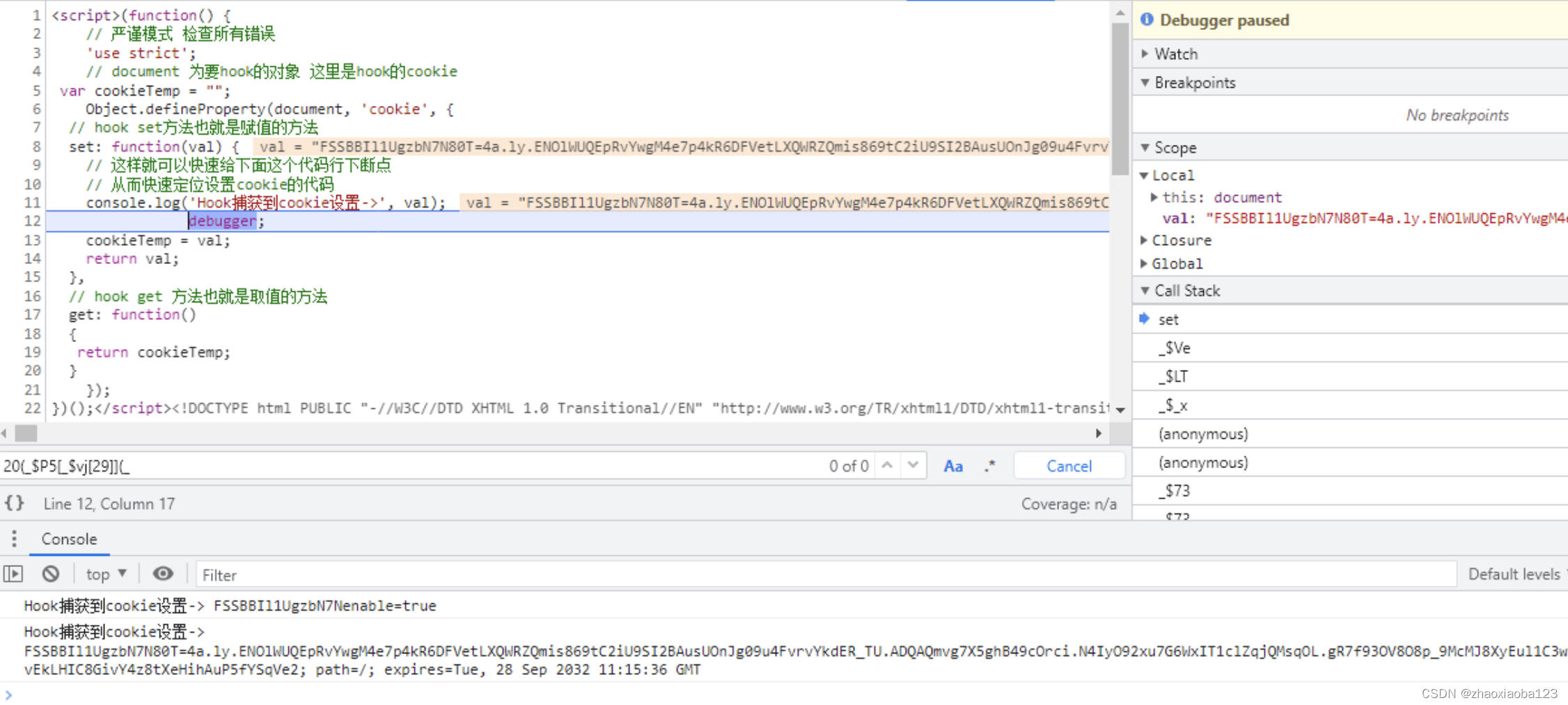Expand the this: document entry

click(x=1217, y=198)
